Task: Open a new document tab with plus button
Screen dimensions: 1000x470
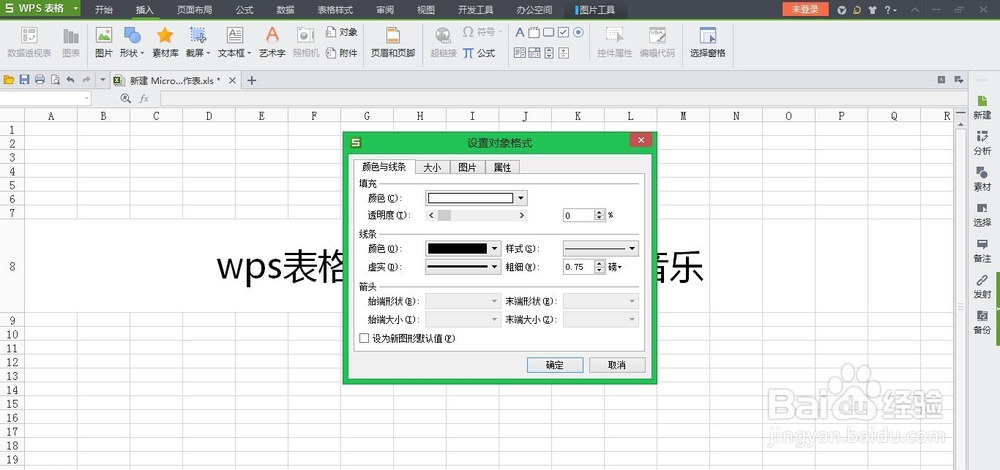Action: click(251, 80)
